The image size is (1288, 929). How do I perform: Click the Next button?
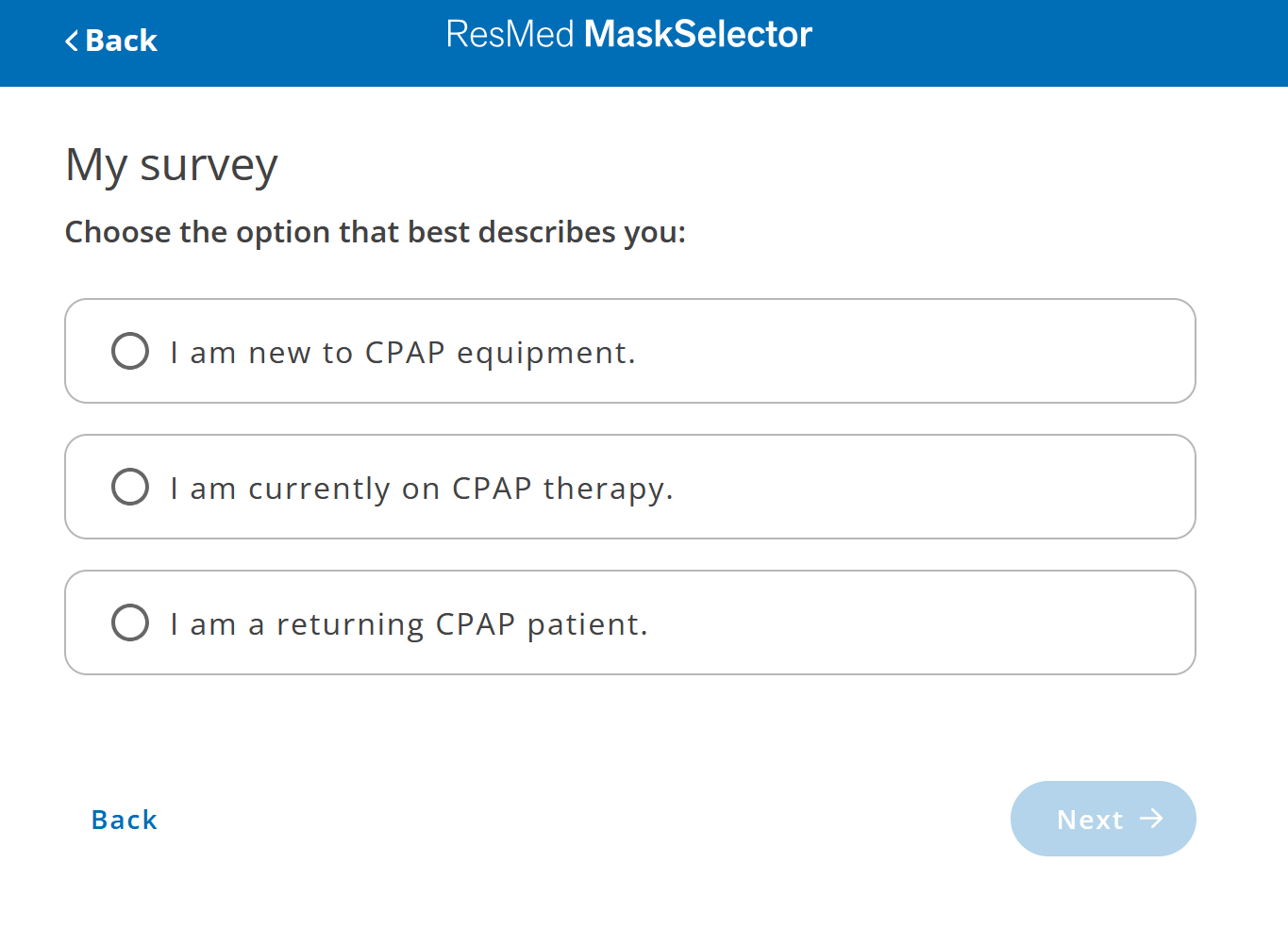pos(1102,819)
